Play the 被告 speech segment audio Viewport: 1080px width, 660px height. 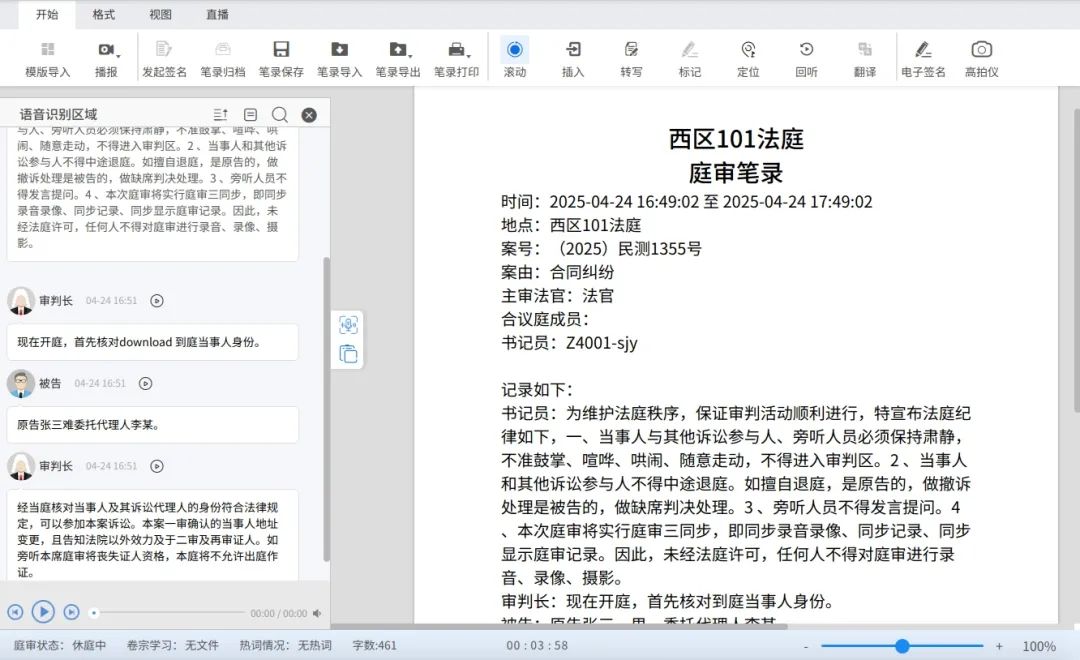(x=145, y=383)
